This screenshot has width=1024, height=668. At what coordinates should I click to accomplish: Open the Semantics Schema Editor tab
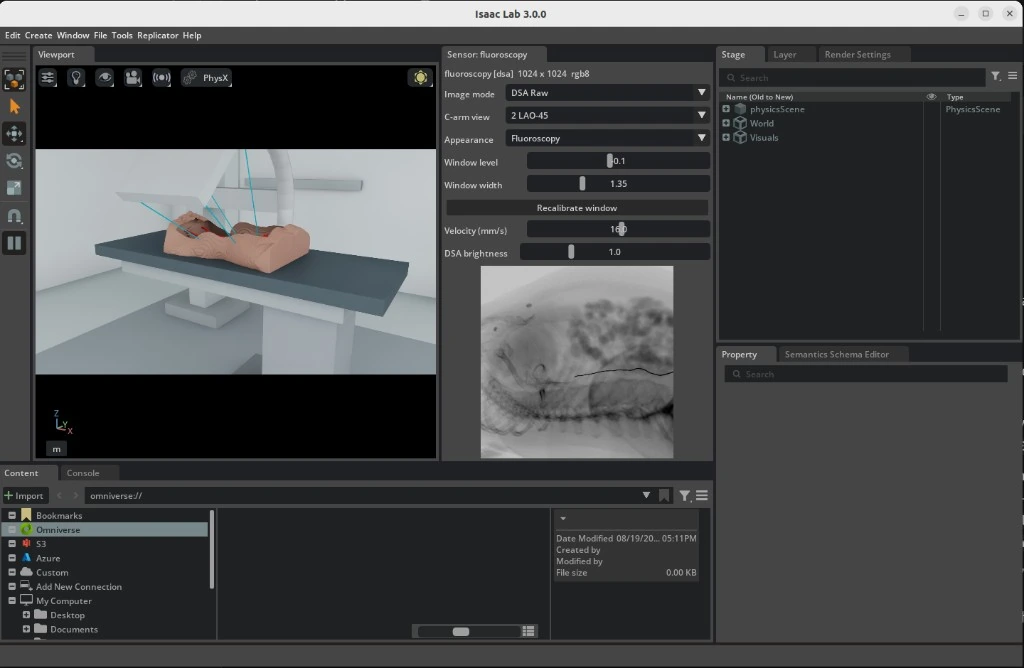[837, 354]
